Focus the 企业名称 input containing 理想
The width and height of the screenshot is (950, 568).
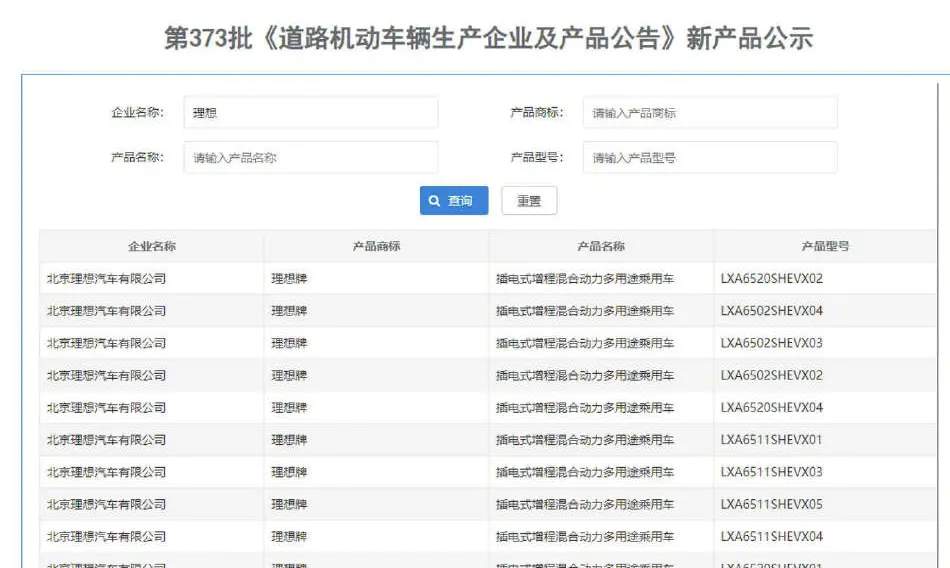(x=311, y=113)
